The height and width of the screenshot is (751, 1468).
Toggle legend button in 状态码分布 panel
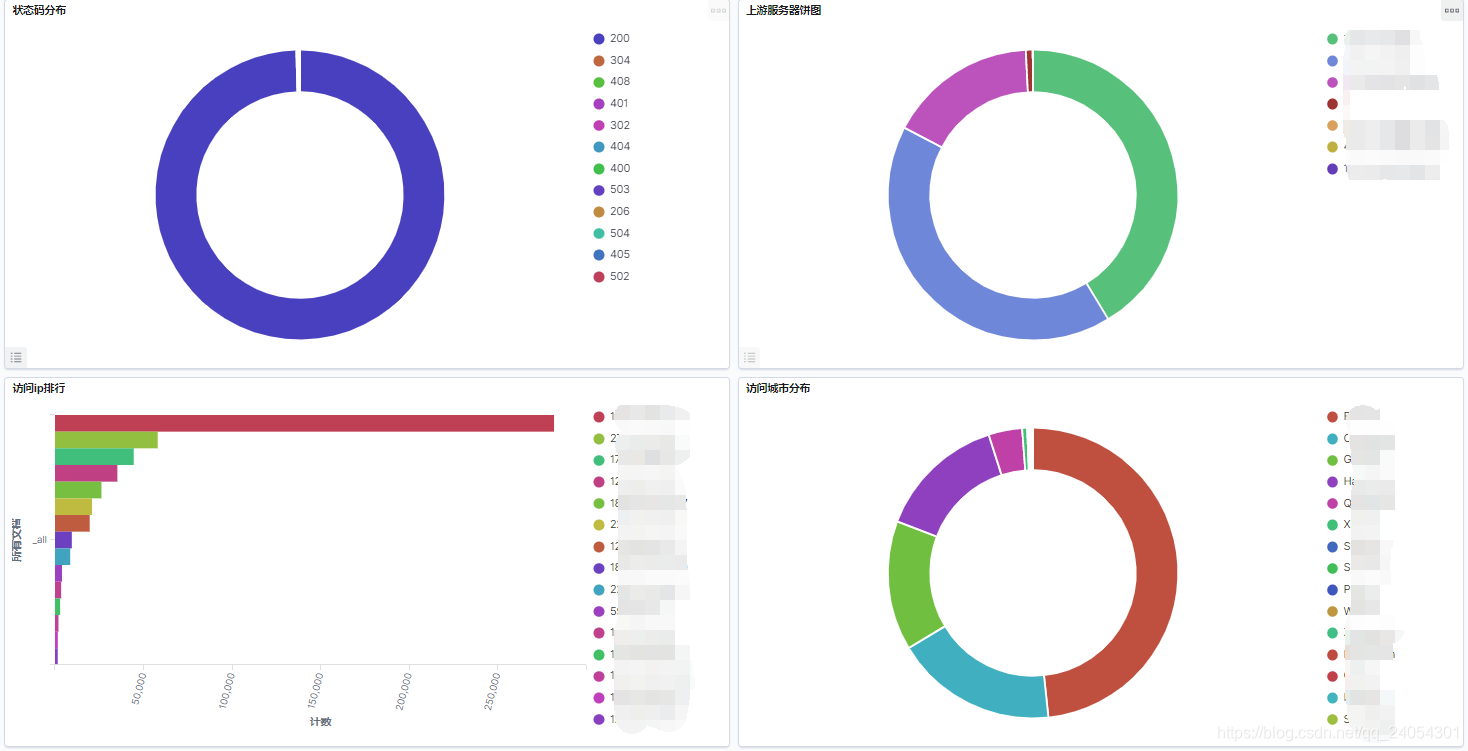[x=16, y=357]
